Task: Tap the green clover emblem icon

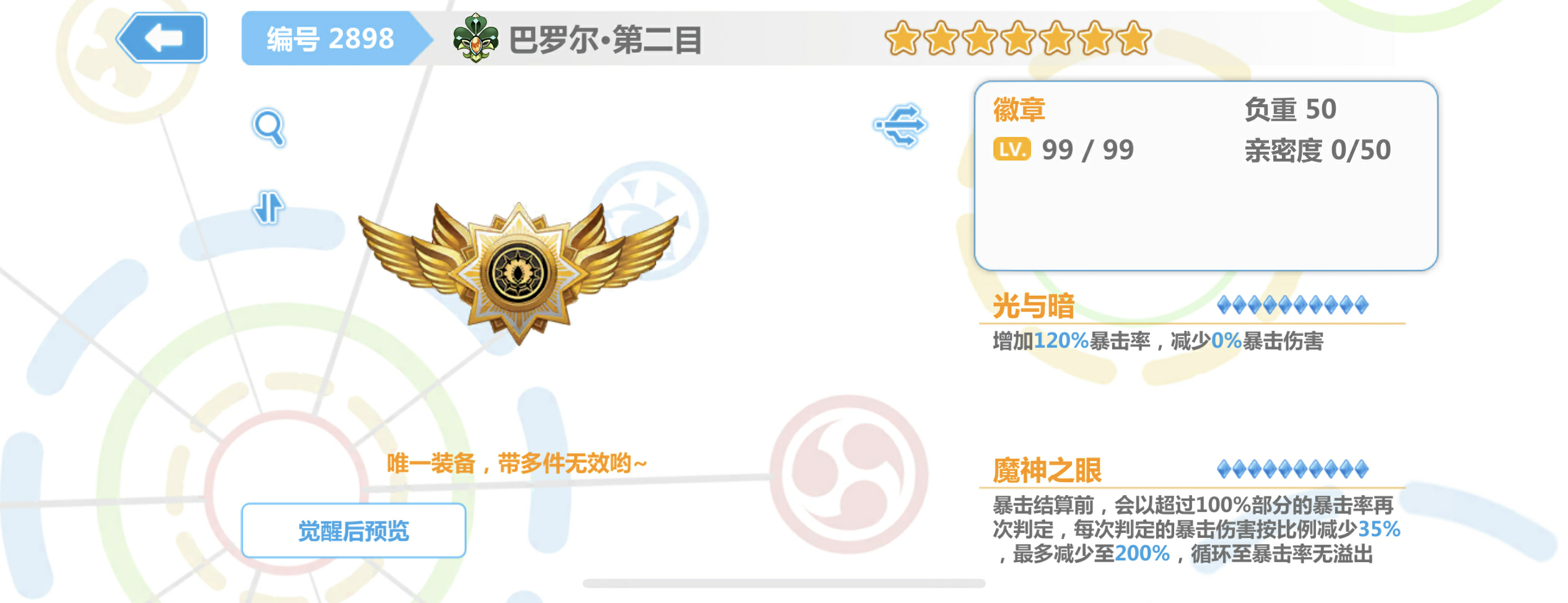Action: pyautogui.click(x=476, y=38)
